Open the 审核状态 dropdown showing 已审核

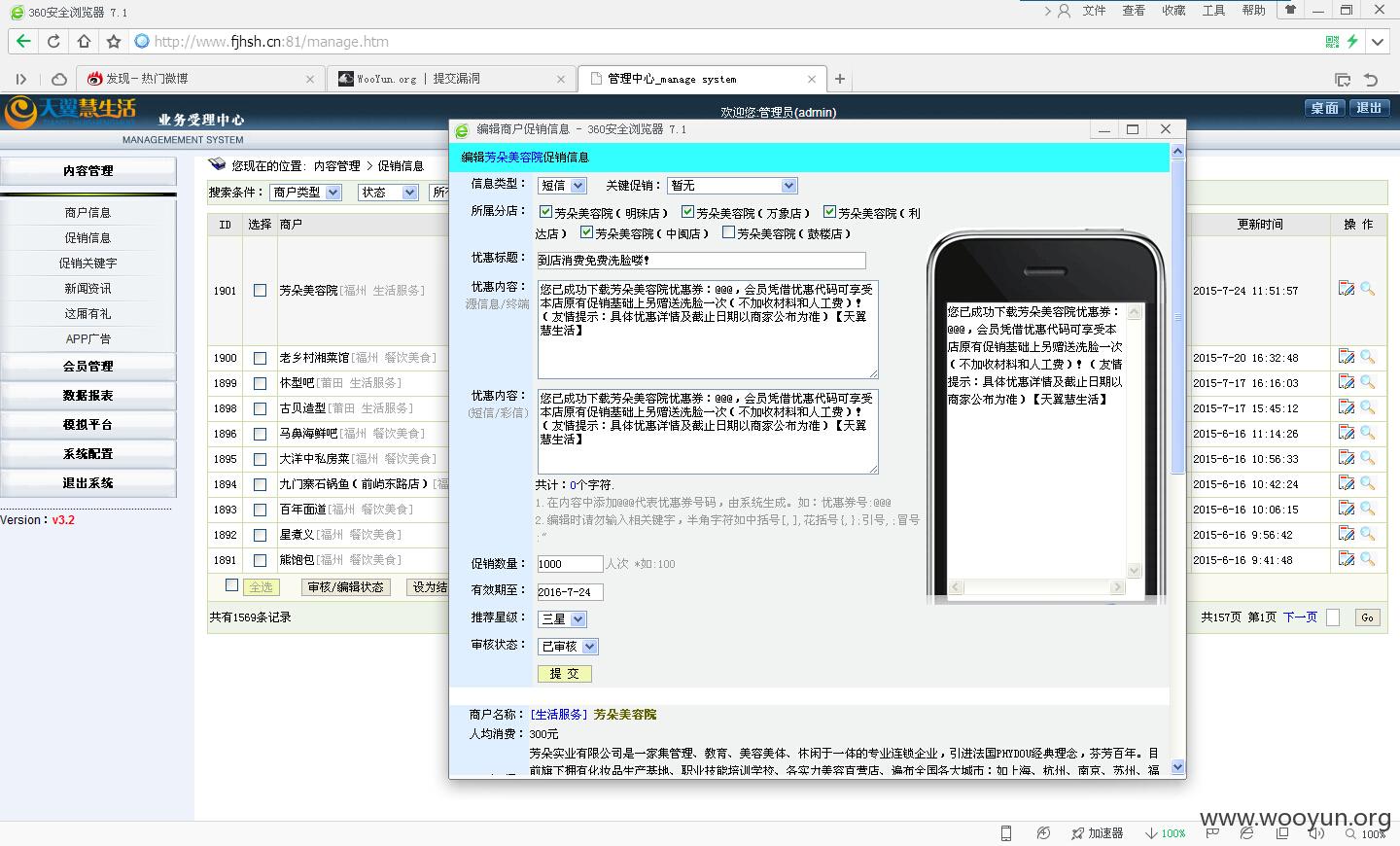(x=568, y=646)
